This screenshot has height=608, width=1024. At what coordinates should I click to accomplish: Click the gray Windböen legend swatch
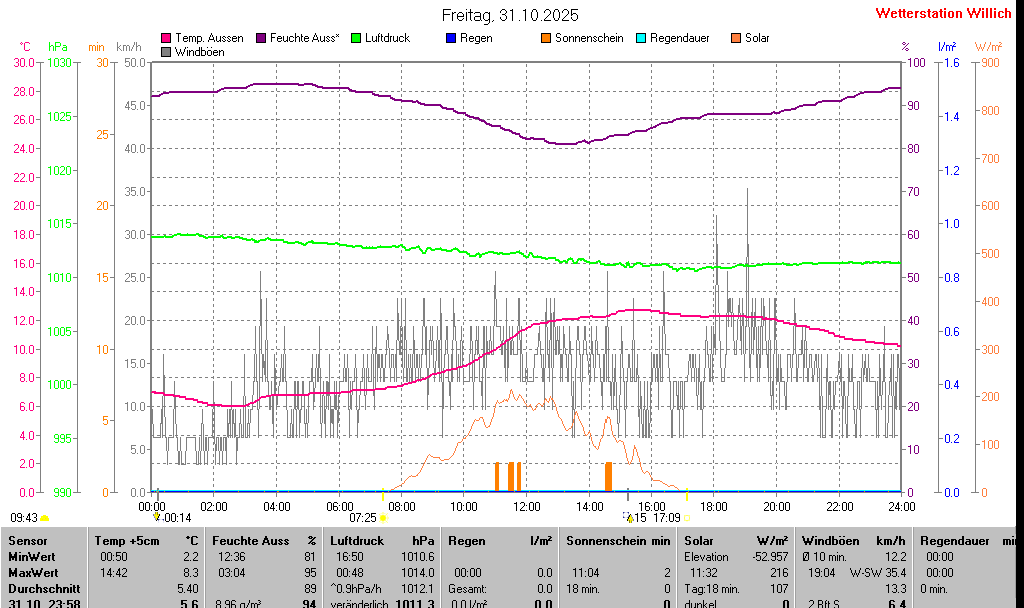coord(166,52)
